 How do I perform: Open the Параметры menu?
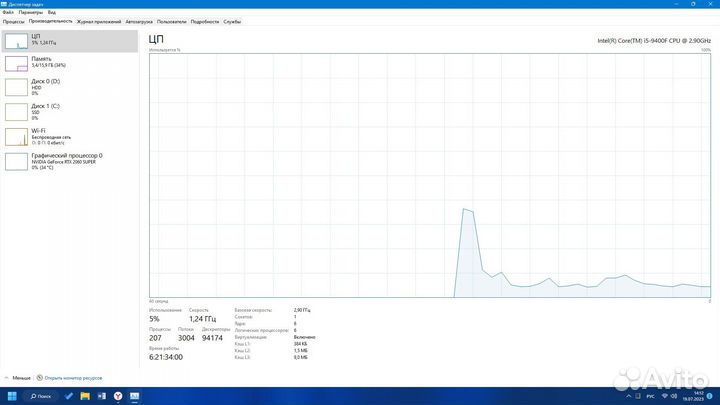(31, 12)
